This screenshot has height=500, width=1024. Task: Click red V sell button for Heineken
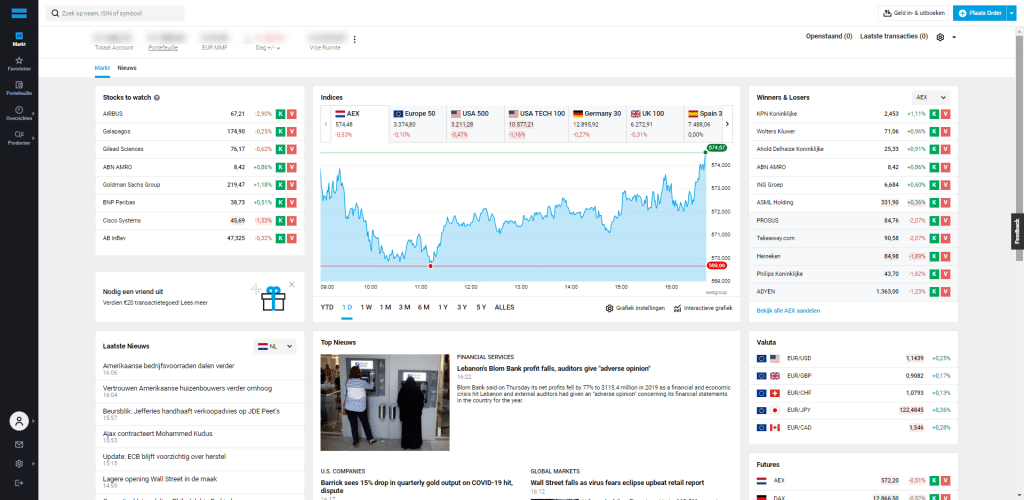click(946, 256)
